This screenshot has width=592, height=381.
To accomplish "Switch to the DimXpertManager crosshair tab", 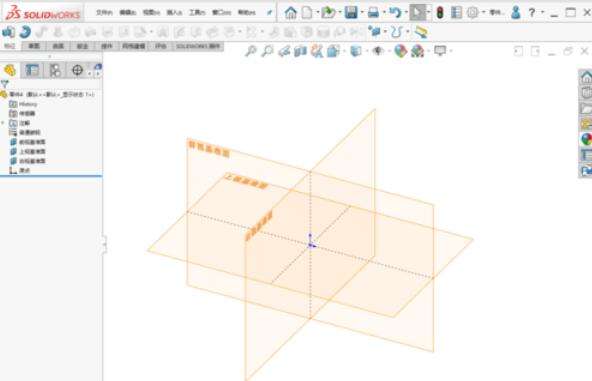I will tap(77, 70).
